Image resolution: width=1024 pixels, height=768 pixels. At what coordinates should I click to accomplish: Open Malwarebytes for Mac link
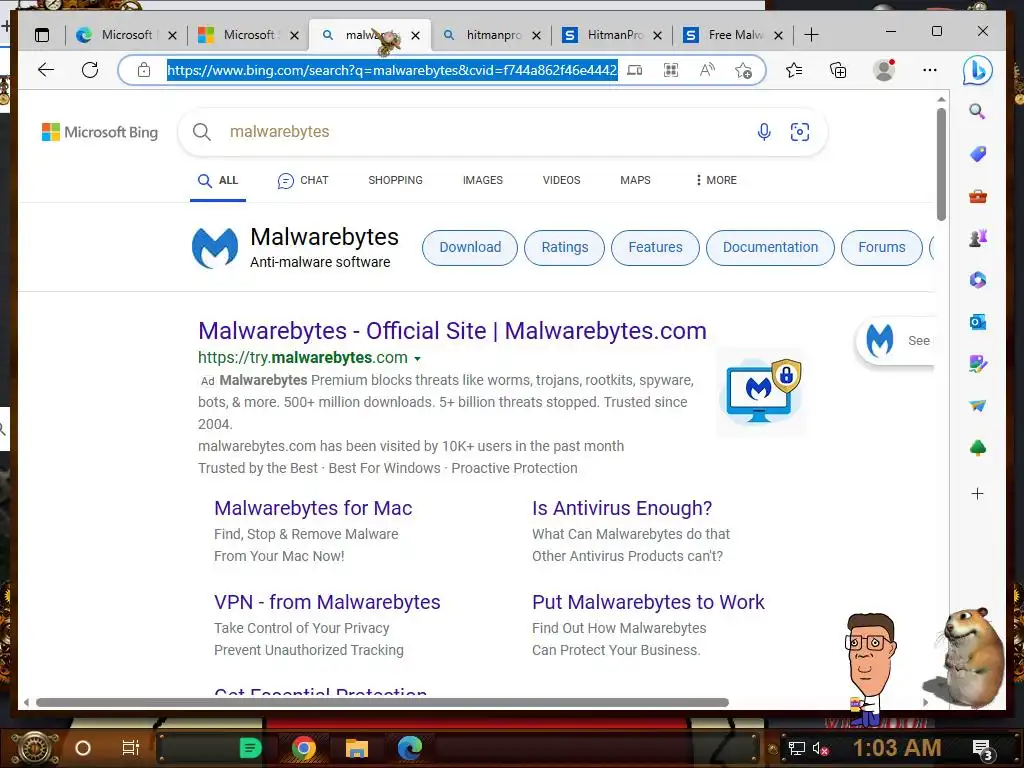313,508
